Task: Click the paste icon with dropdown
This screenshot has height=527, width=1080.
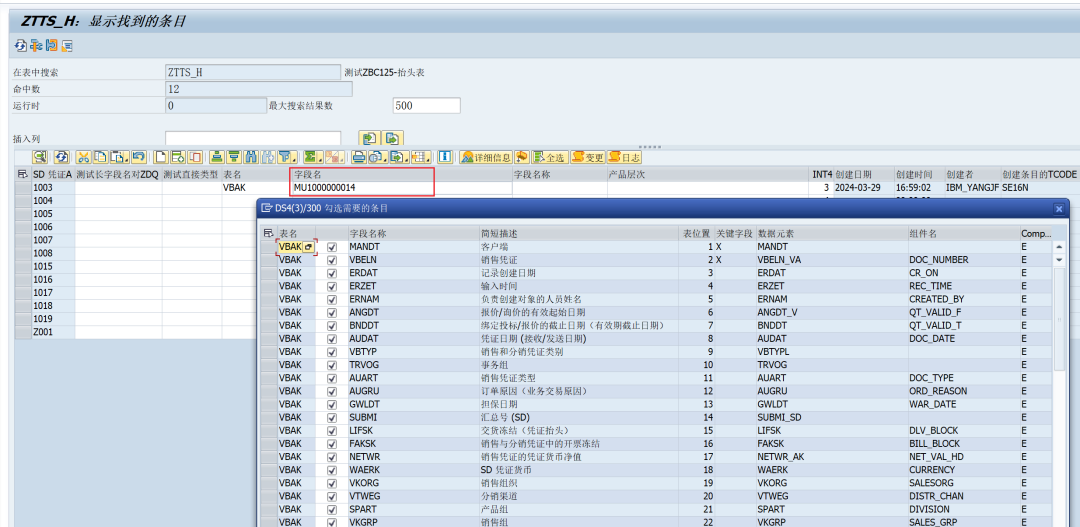Action: [x=119, y=157]
